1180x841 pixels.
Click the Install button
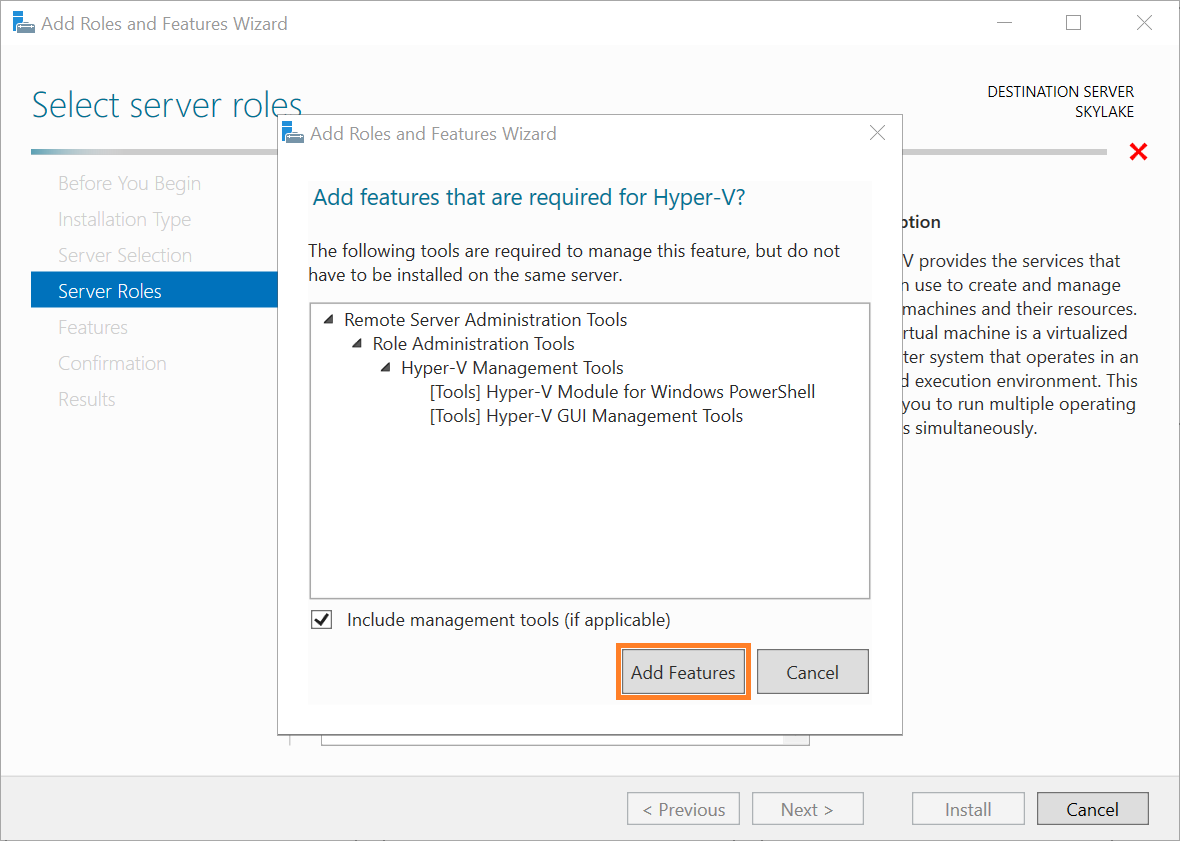click(969, 809)
